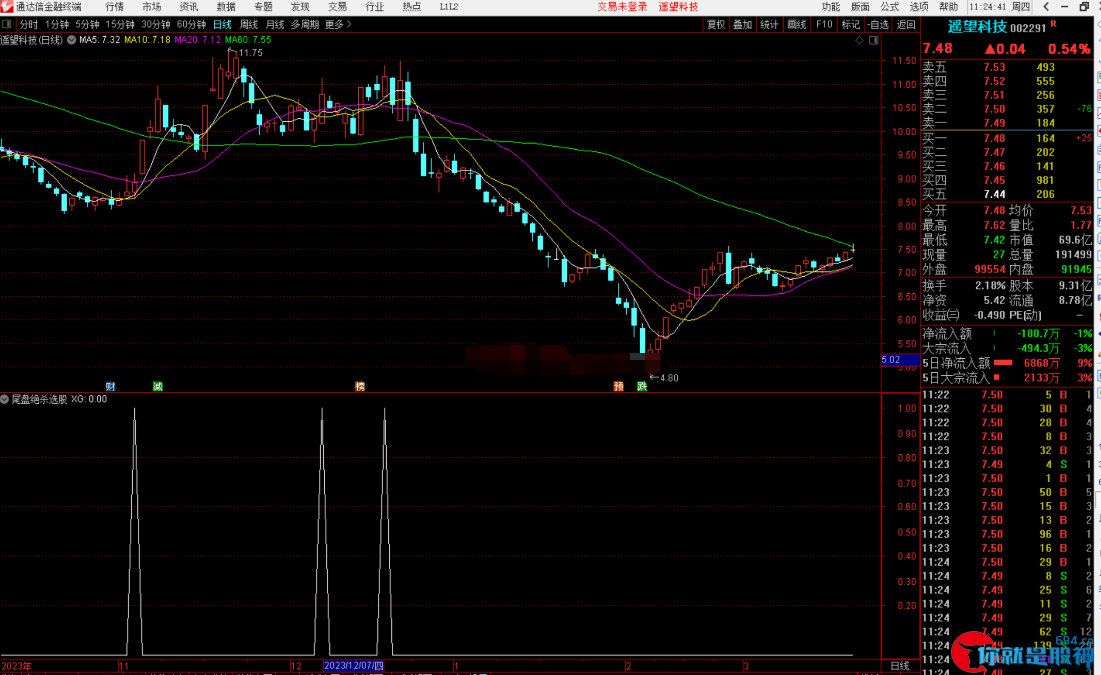Open the 资讯 menu

coord(189,6)
